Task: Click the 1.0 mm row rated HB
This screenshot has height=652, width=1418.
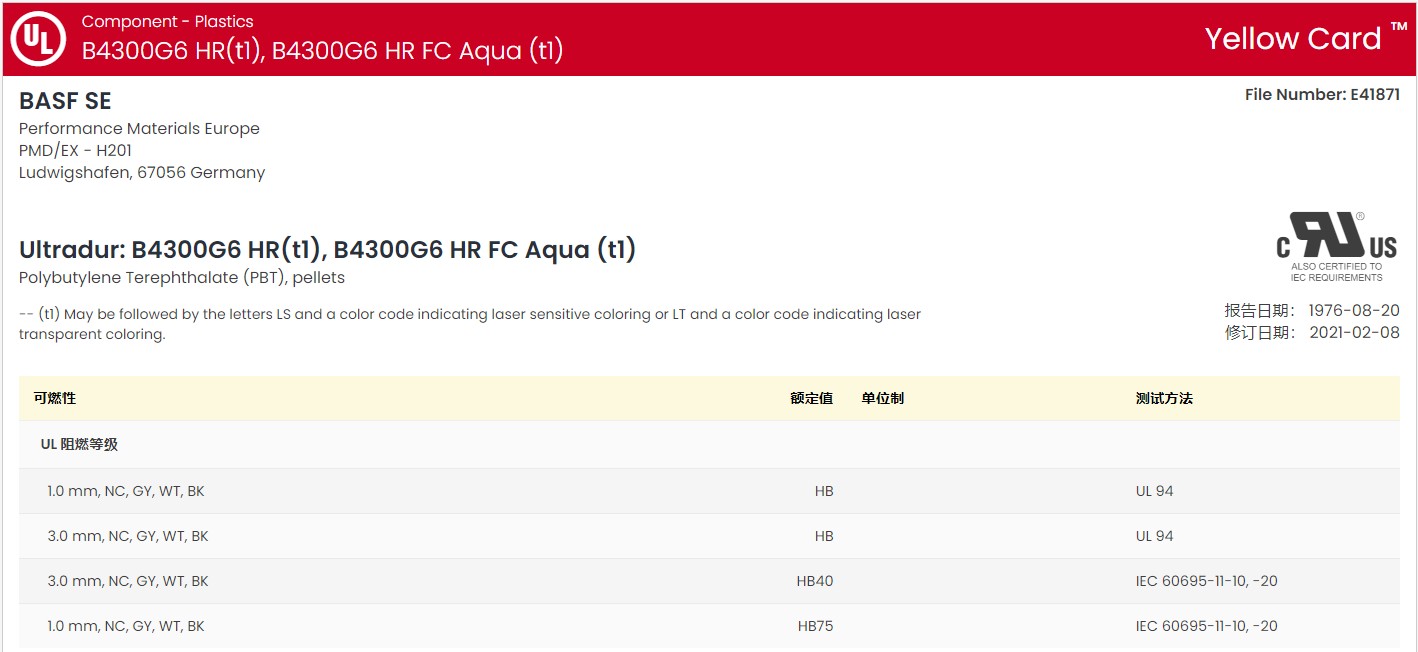Action: tap(709, 491)
